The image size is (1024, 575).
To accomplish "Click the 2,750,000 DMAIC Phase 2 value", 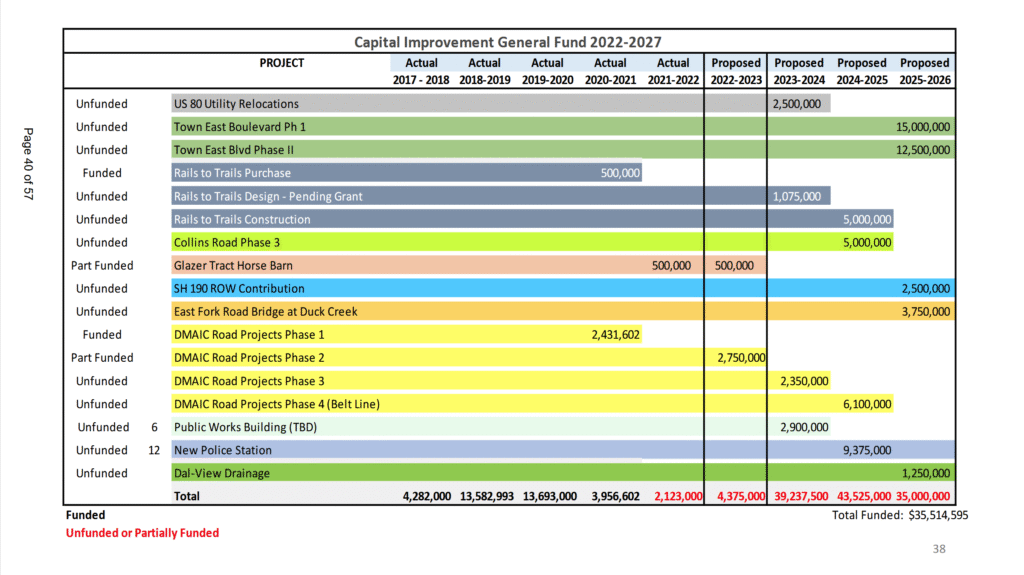I will coord(741,357).
